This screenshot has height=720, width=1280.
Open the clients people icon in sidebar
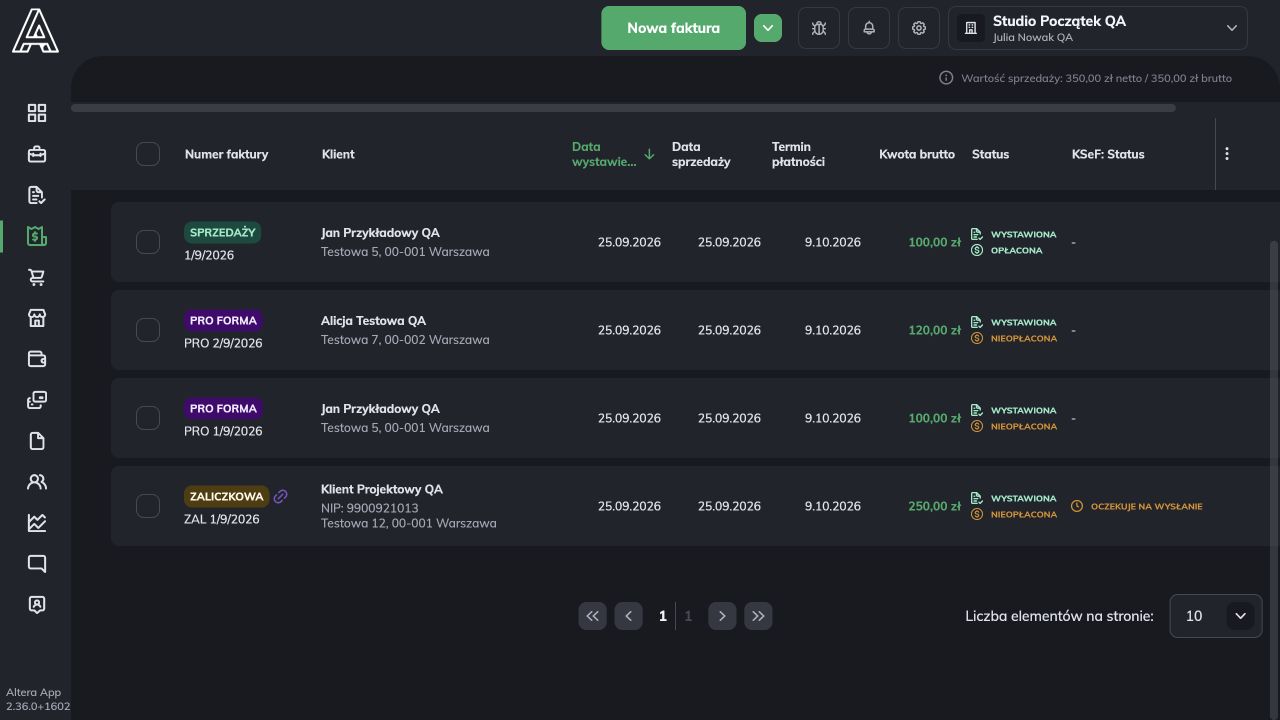click(37, 482)
